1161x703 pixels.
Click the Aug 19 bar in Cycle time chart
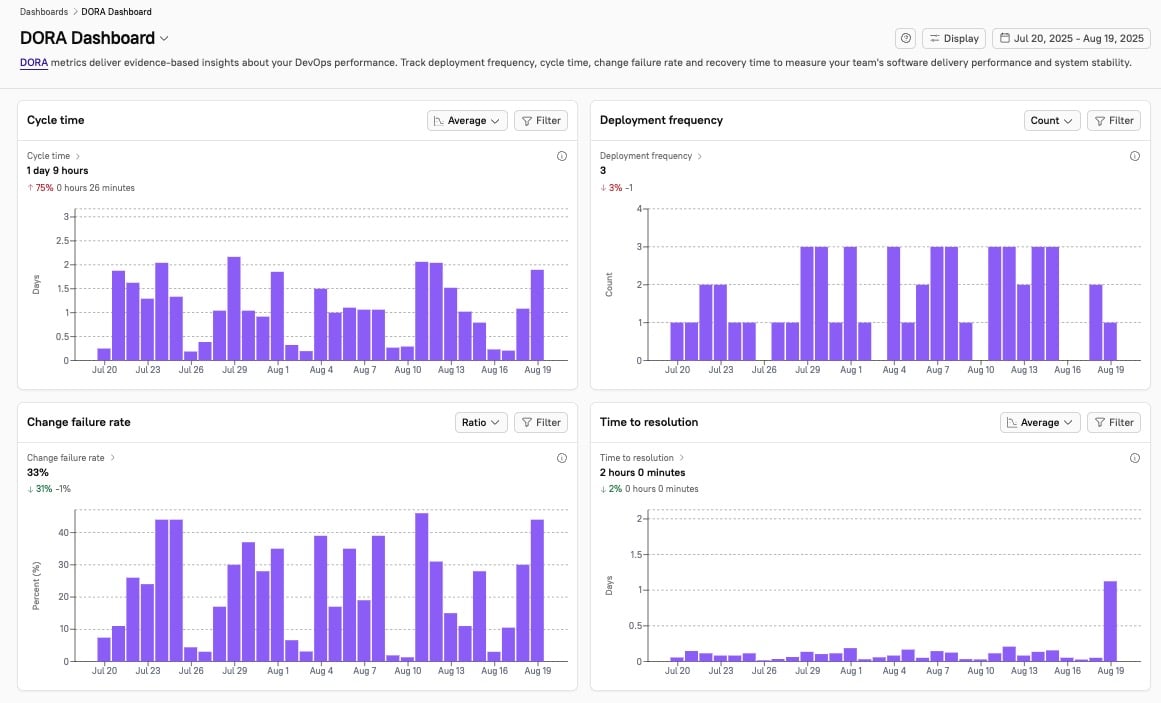(538, 316)
